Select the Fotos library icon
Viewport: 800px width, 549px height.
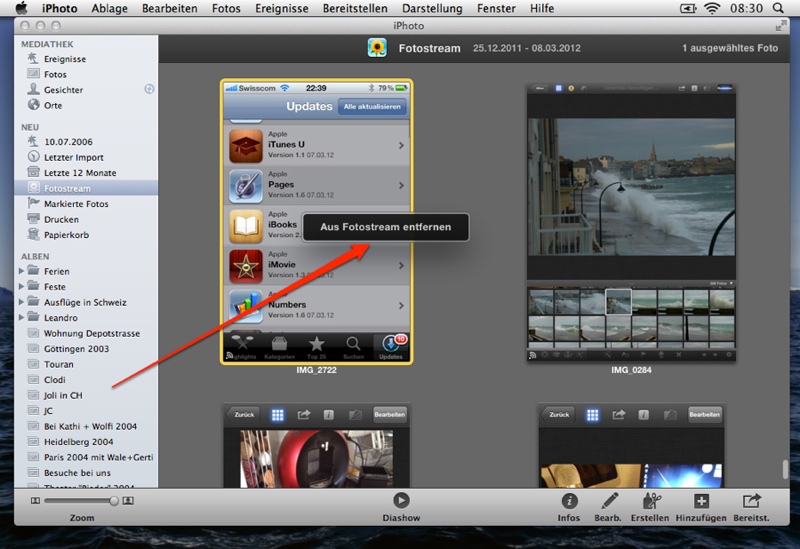click(x=33, y=74)
